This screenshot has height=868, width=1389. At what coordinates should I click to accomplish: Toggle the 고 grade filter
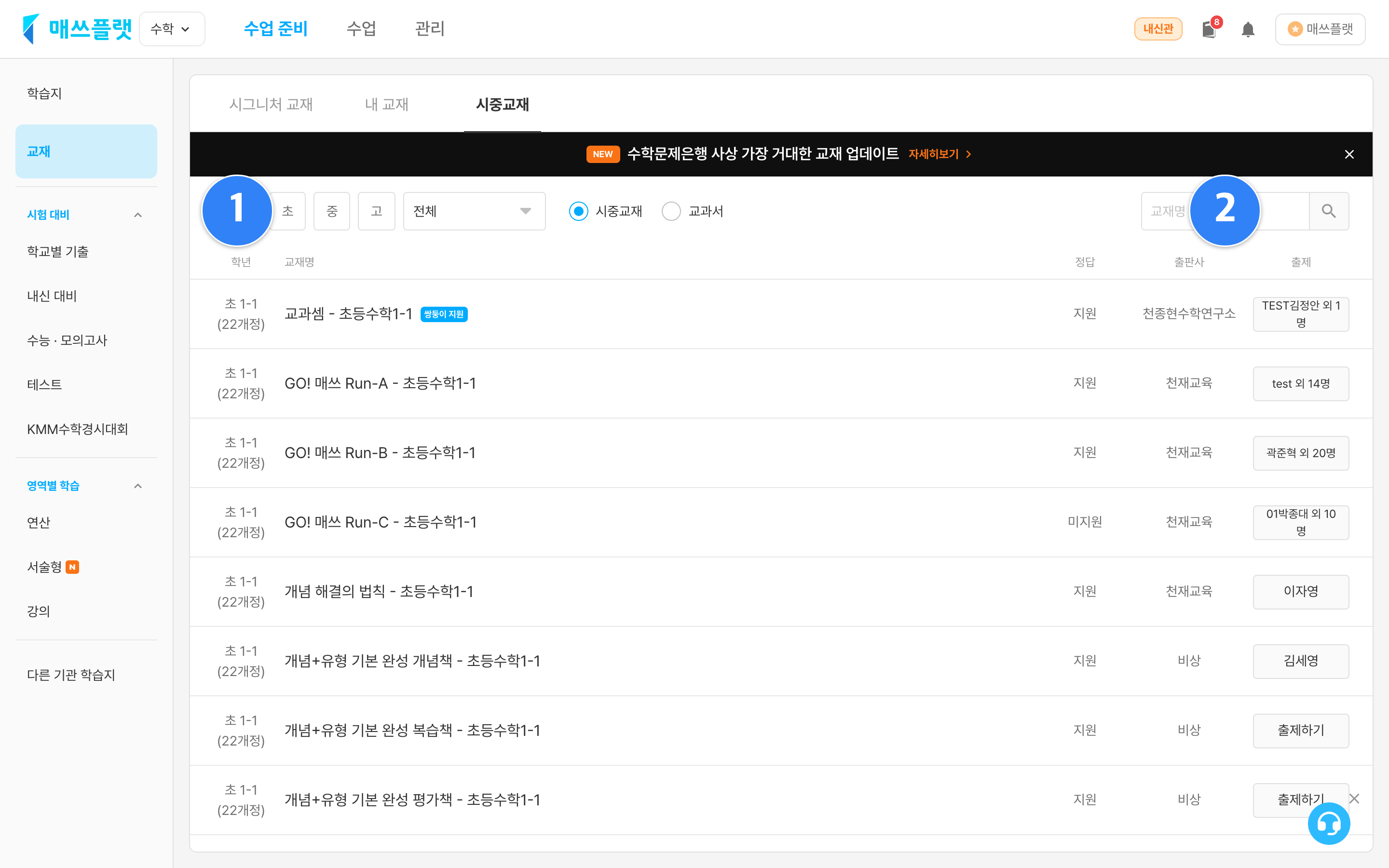click(377, 211)
